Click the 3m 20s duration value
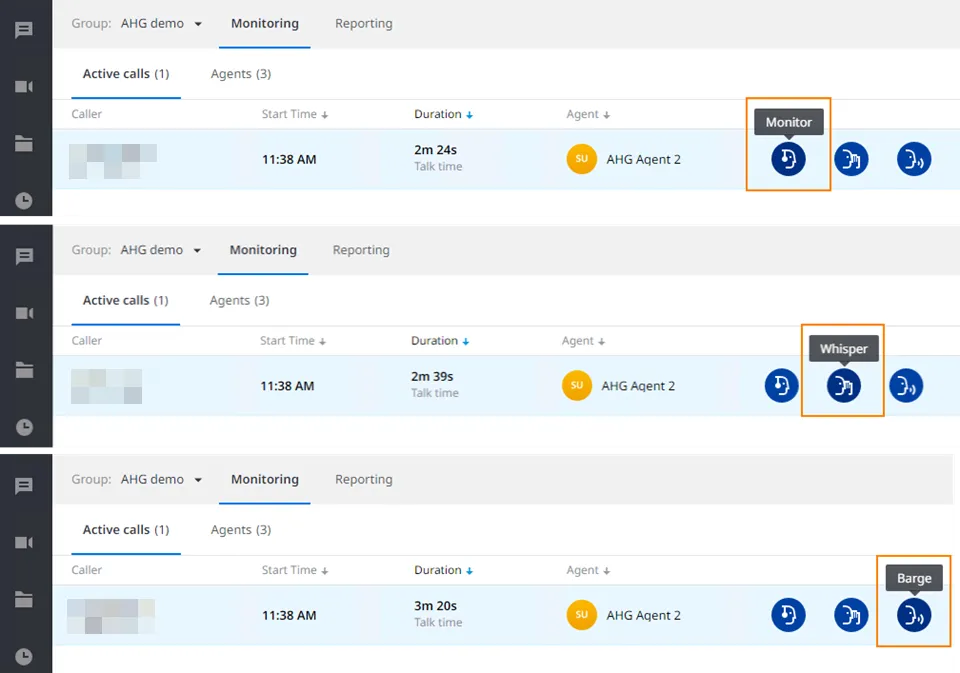960x673 pixels. pos(435,606)
